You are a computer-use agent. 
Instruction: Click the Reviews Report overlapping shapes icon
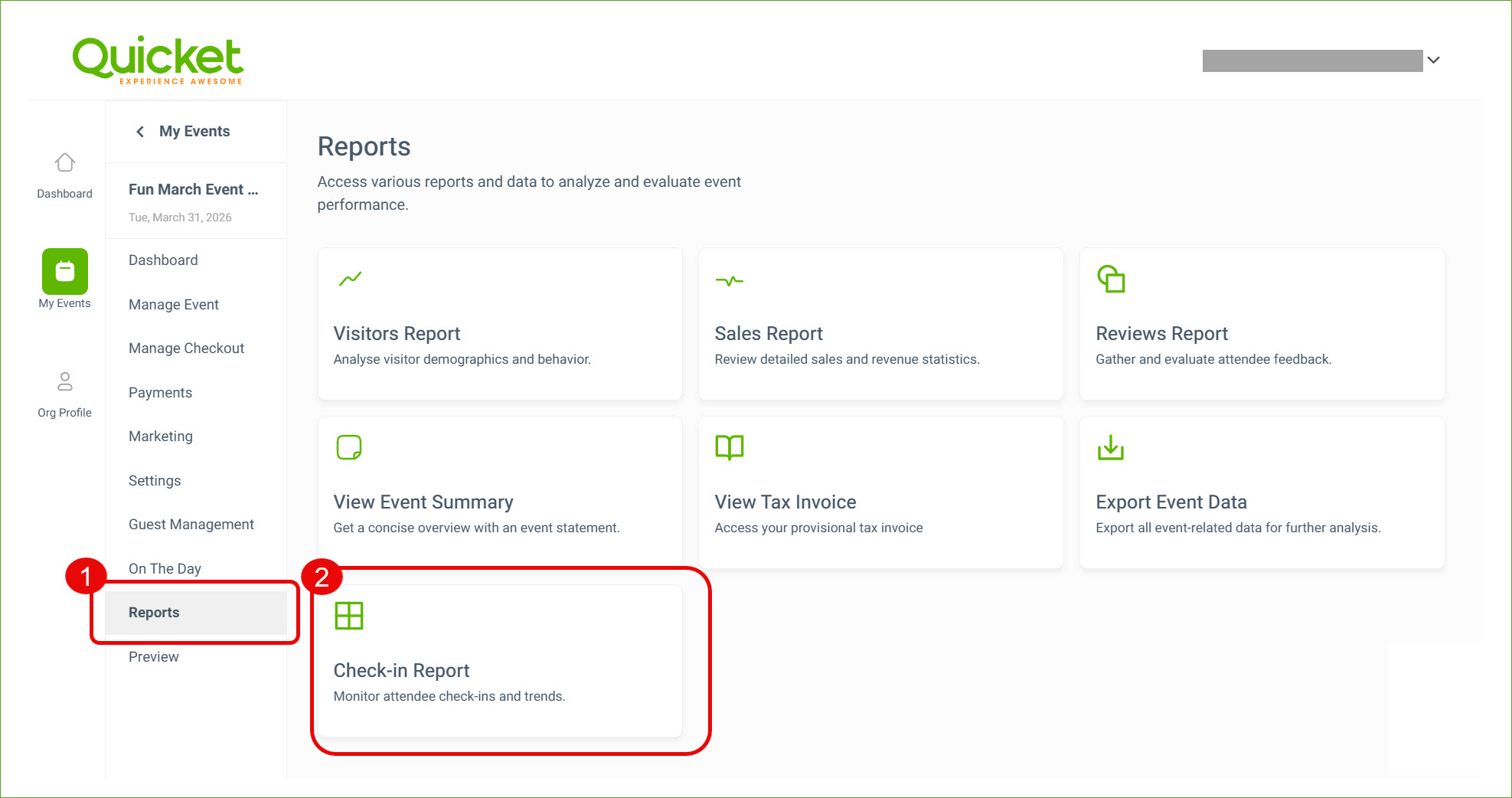(1111, 279)
